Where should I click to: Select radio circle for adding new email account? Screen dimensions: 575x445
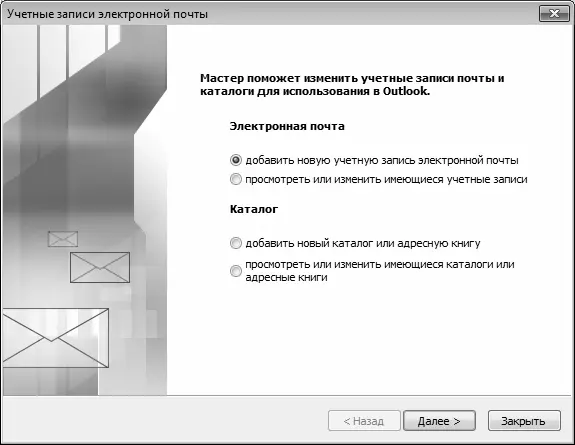coord(236,160)
